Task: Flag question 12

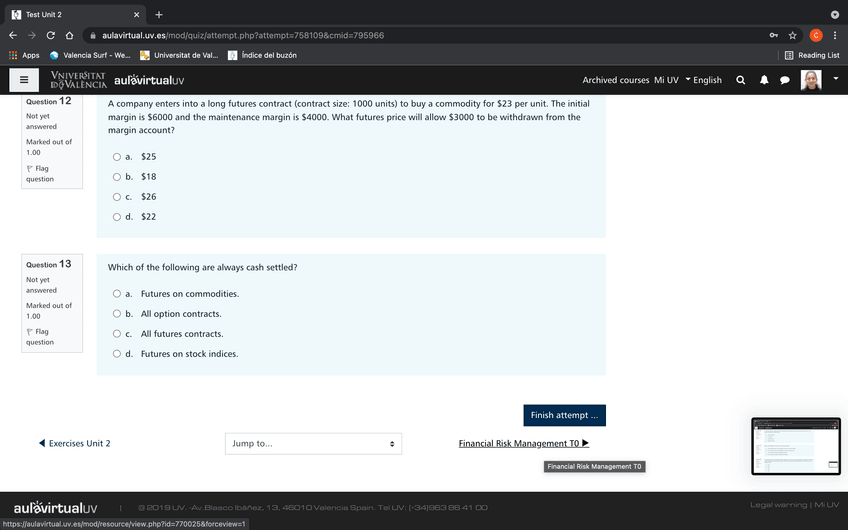Action: [x=40, y=174]
